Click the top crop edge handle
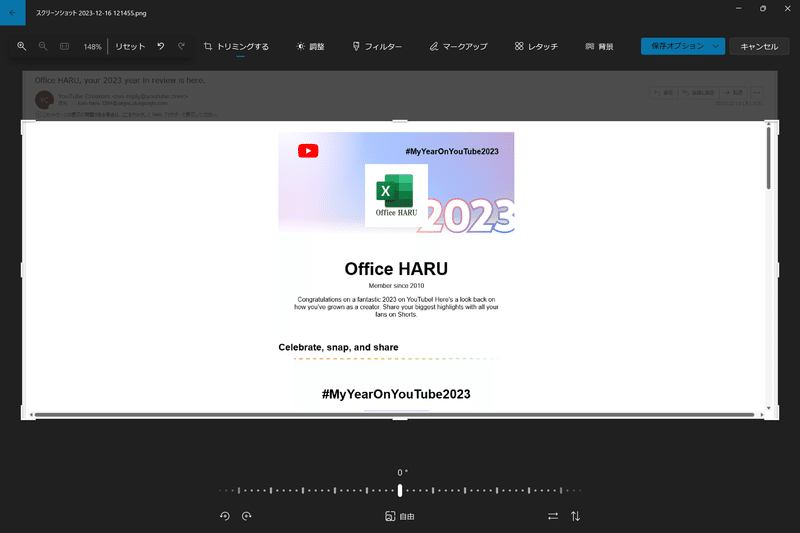 (x=400, y=121)
